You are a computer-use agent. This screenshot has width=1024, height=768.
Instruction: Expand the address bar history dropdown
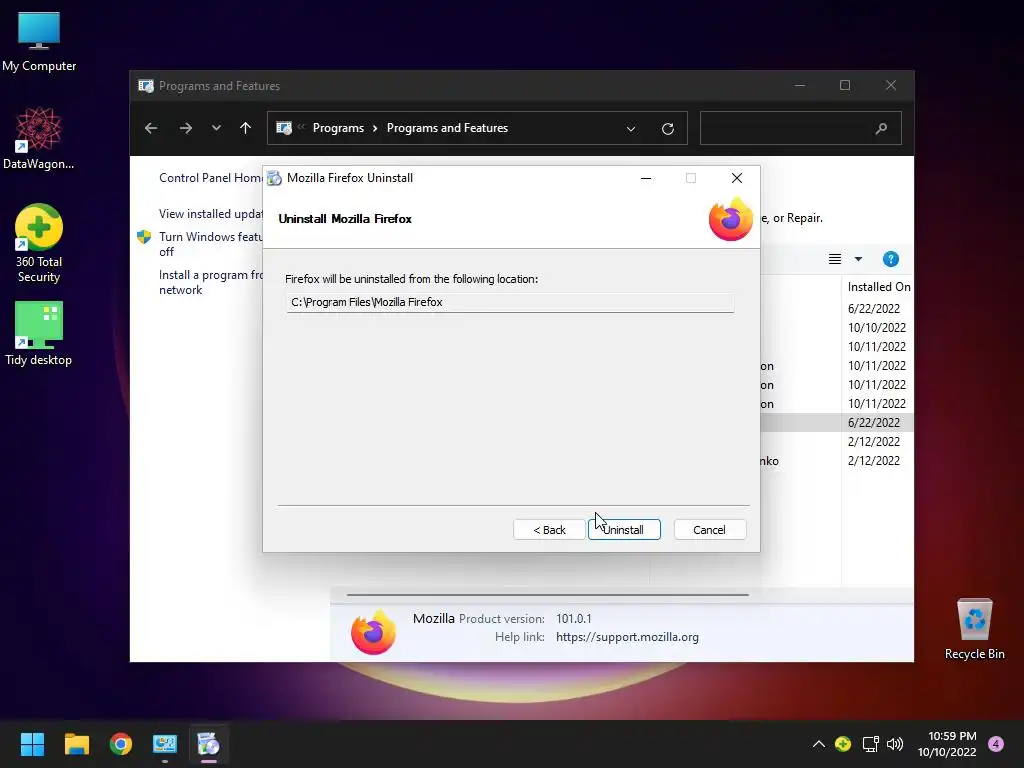coord(631,129)
